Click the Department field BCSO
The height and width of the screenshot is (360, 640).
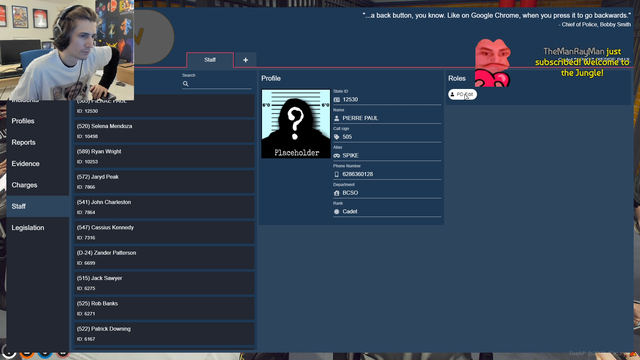click(387, 193)
